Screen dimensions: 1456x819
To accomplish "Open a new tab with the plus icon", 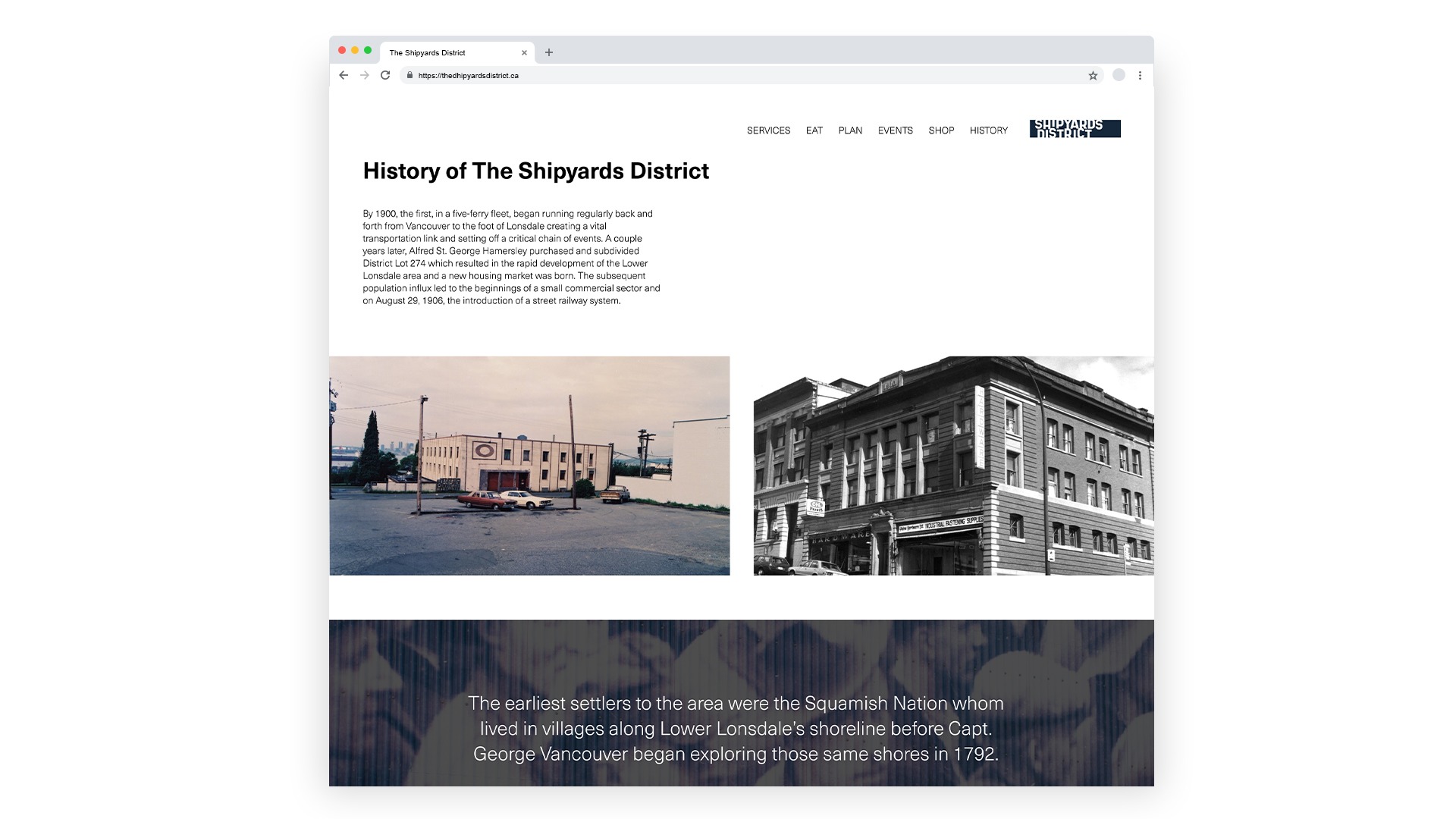I will point(549,52).
